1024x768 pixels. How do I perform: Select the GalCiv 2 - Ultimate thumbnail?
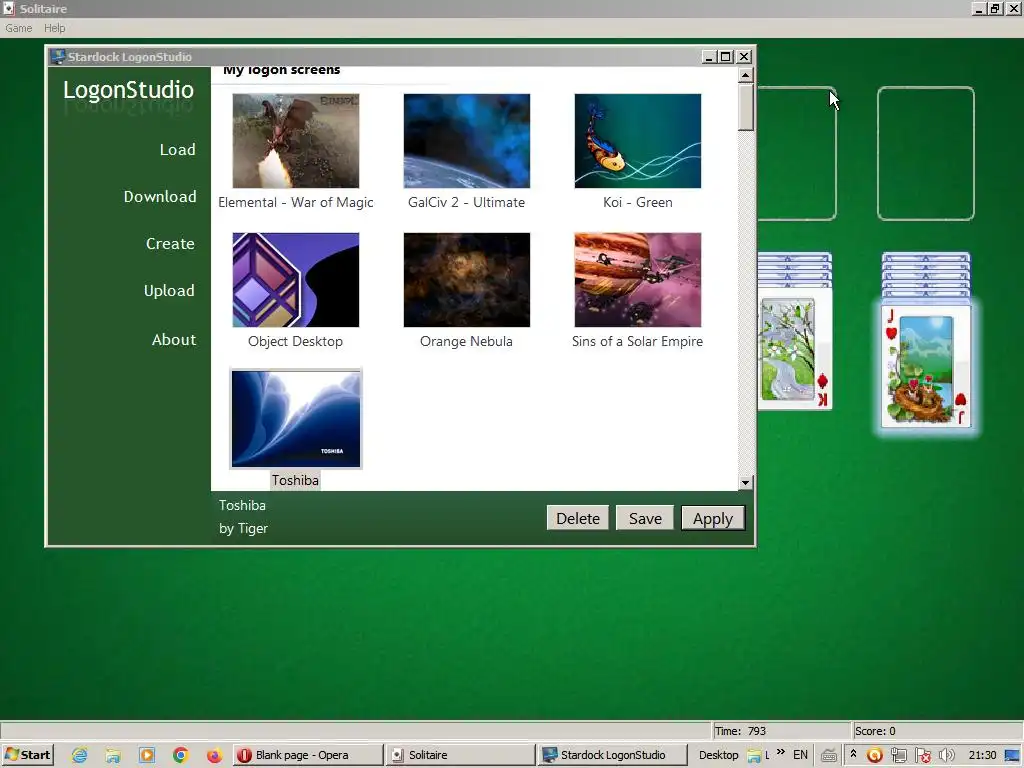coord(467,141)
